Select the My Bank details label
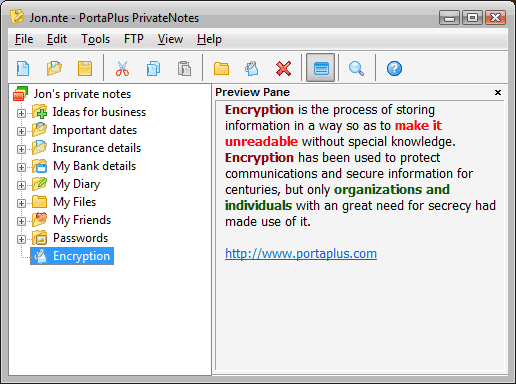This screenshot has width=516, height=384. (x=95, y=166)
